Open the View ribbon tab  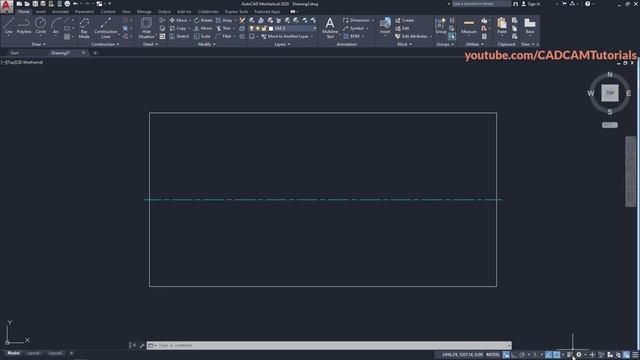(126, 12)
